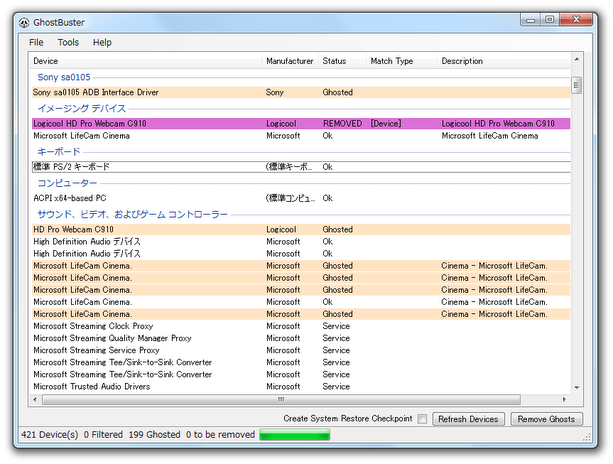613x464 pixels.
Task: Click the Remove Ghosts button
Action: pos(546,419)
